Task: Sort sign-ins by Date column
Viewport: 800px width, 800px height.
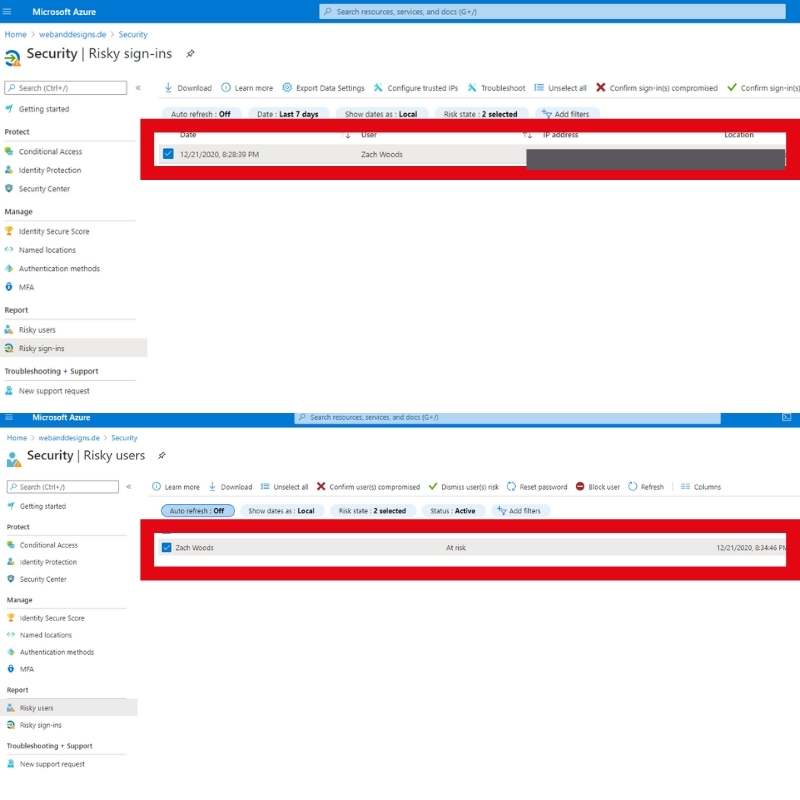Action: (188, 135)
